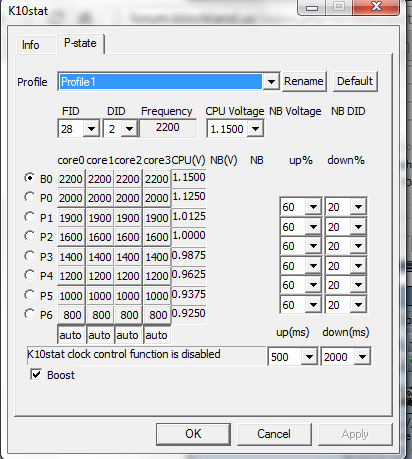The width and height of the screenshot is (412, 459).
Task: Click the Frequency field showing 2200
Action: point(168,128)
